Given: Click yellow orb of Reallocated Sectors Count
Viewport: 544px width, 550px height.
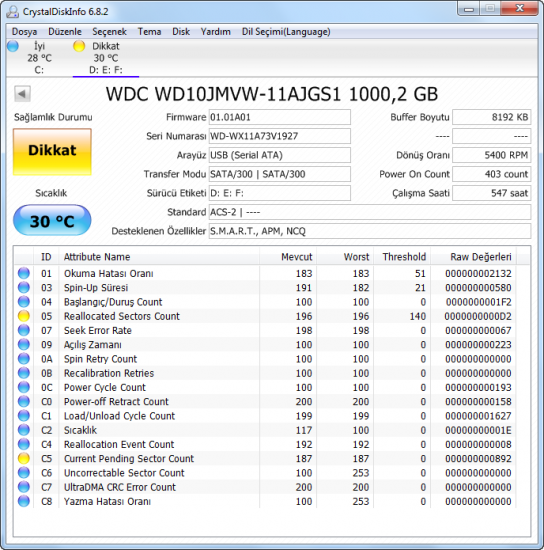Looking at the screenshot, I should (24, 316).
